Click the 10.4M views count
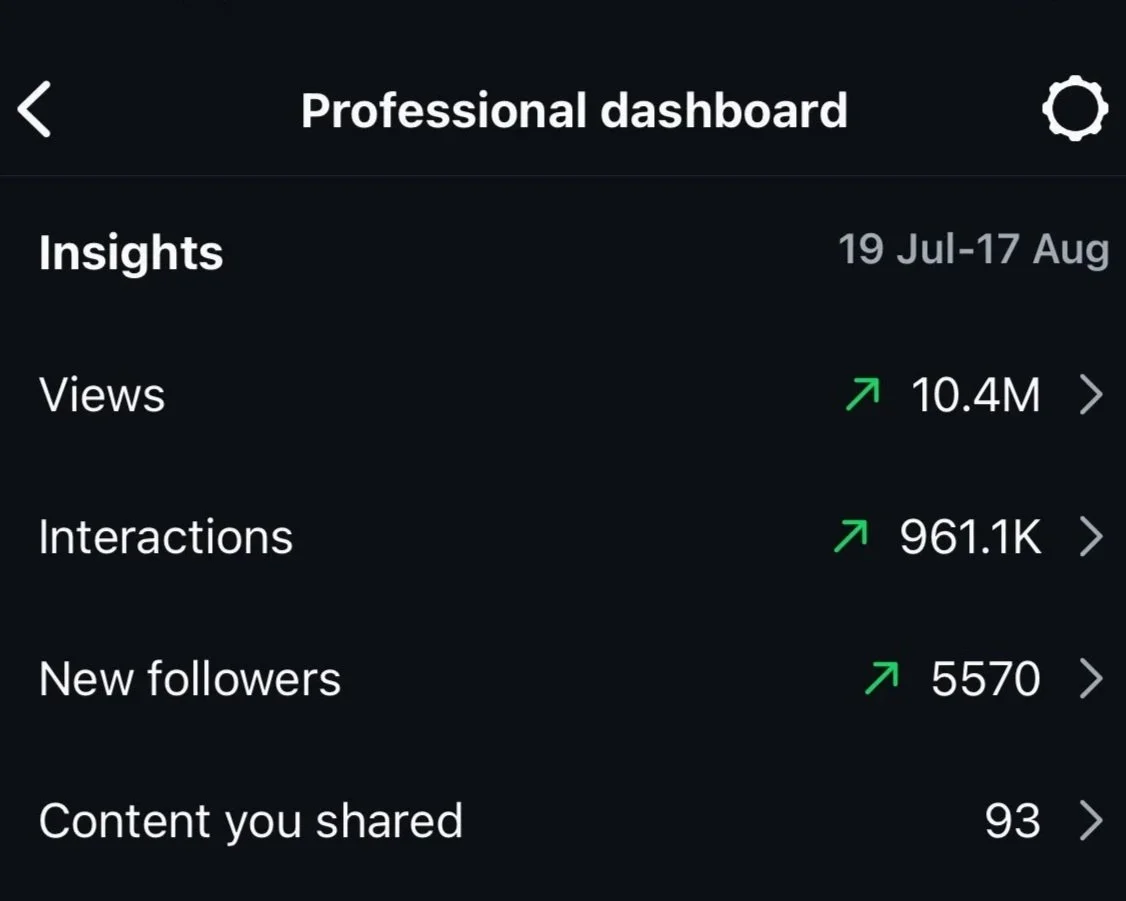Image resolution: width=1126 pixels, height=901 pixels. point(976,395)
